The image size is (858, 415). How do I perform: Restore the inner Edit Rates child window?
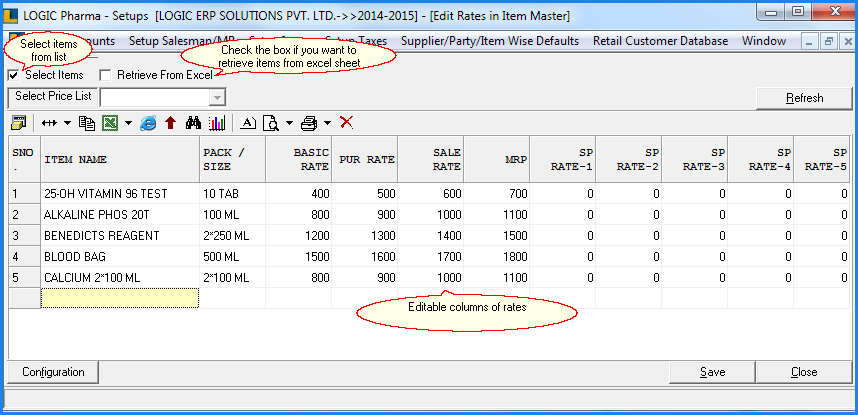[828, 42]
